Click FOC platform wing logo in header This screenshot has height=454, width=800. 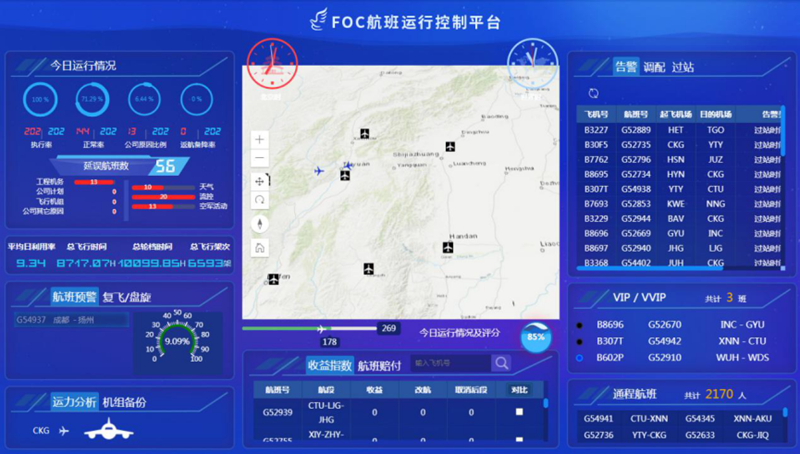click(x=318, y=20)
